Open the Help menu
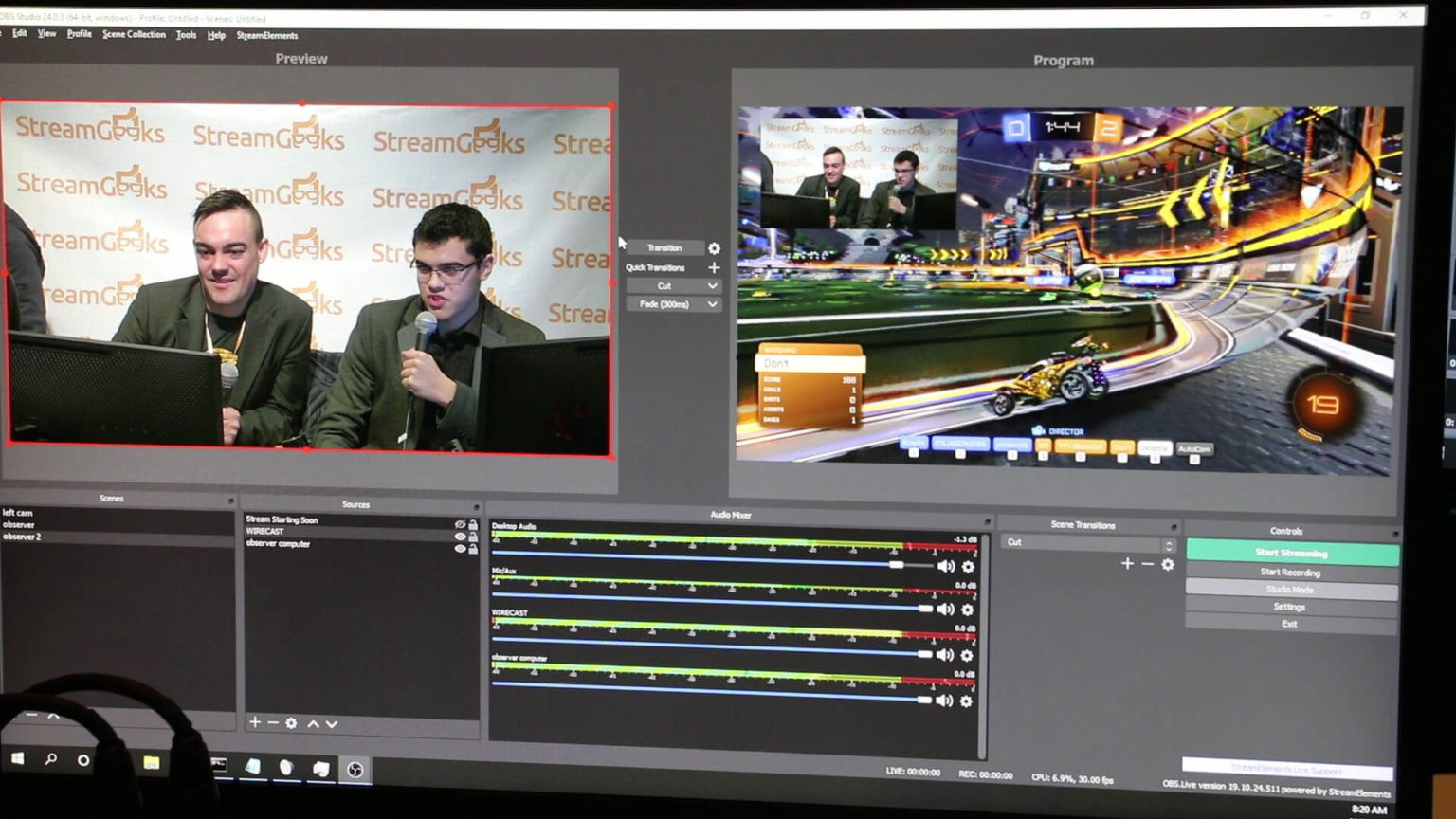The width and height of the screenshot is (1456, 819). tap(216, 35)
